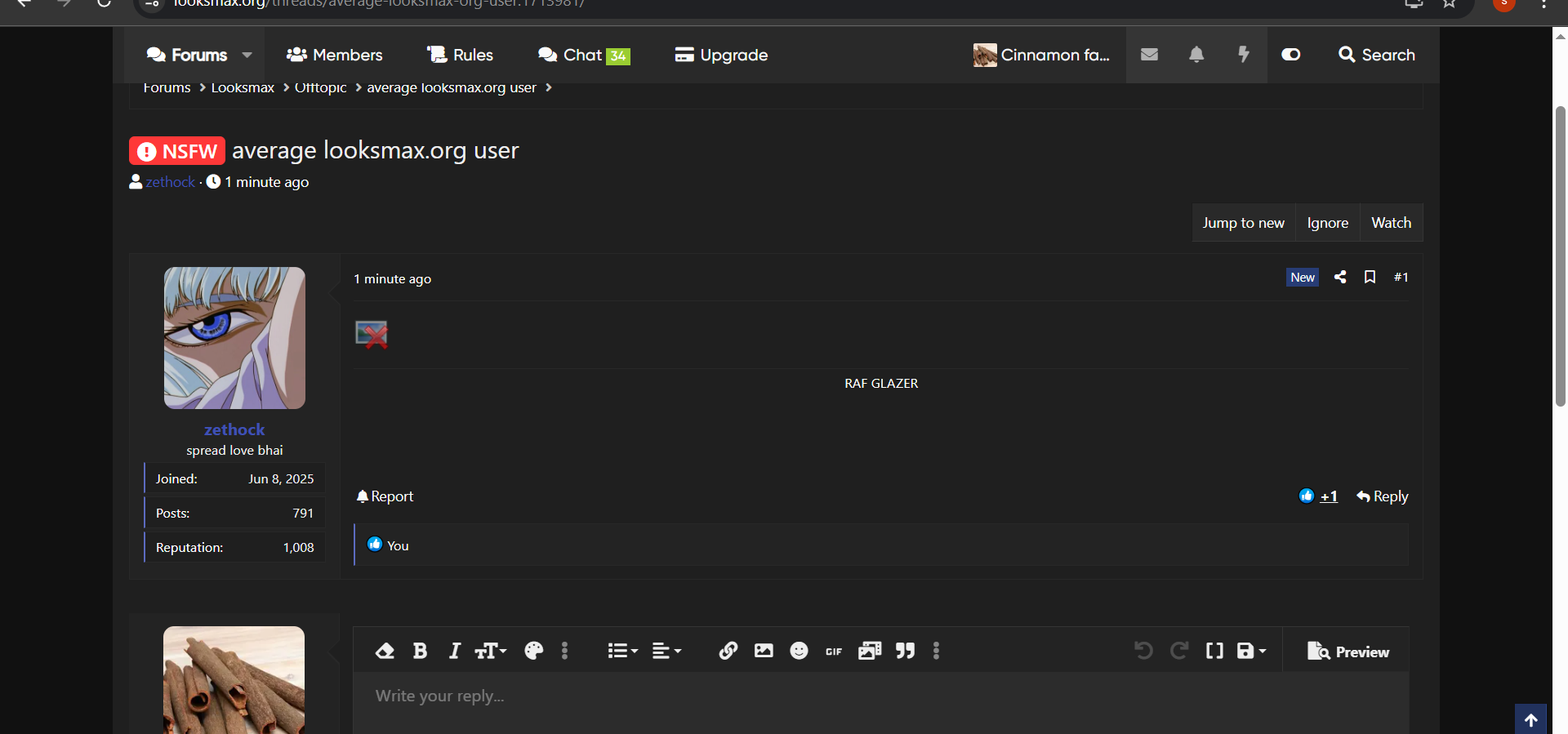Insert a GIF

834,651
